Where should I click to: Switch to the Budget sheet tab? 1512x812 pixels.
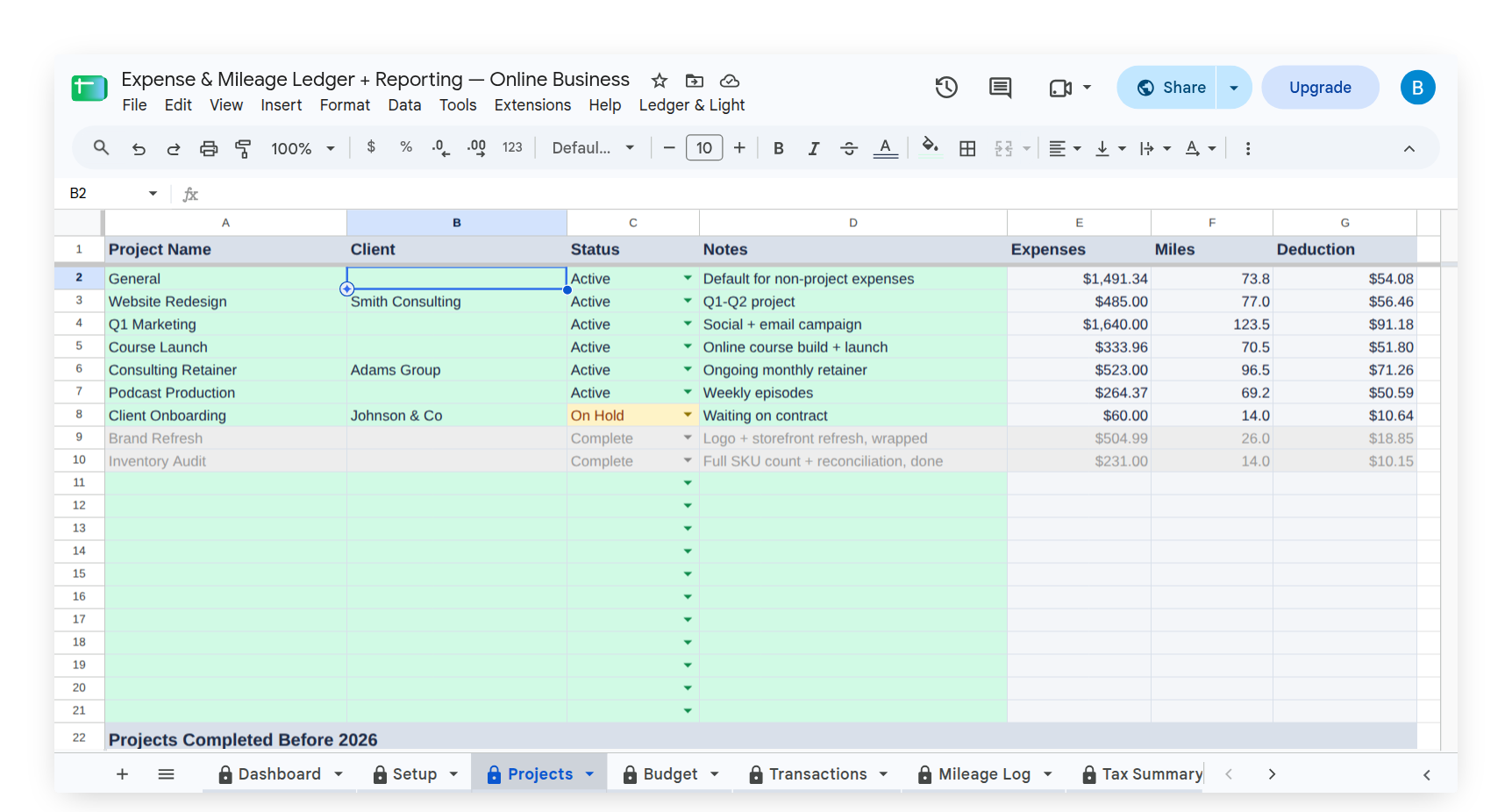(x=671, y=774)
